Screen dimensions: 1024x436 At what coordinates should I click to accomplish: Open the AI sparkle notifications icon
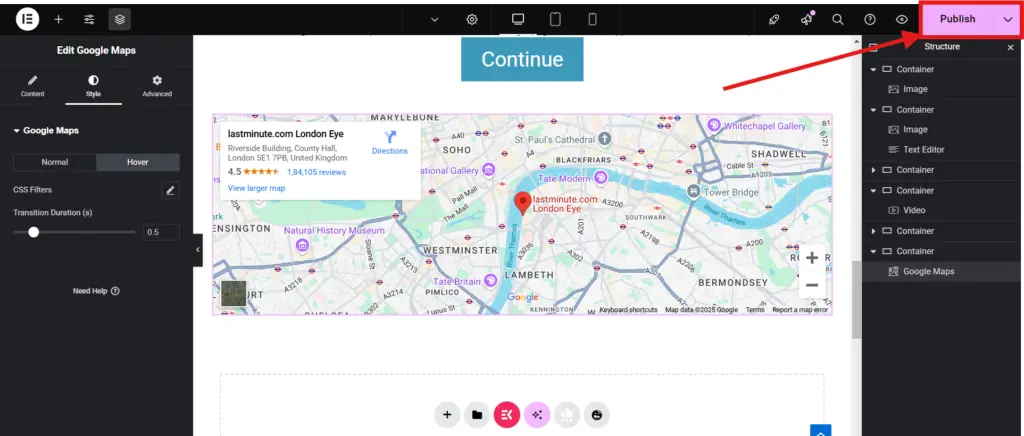pyautogui.click(x=807, y=19)
